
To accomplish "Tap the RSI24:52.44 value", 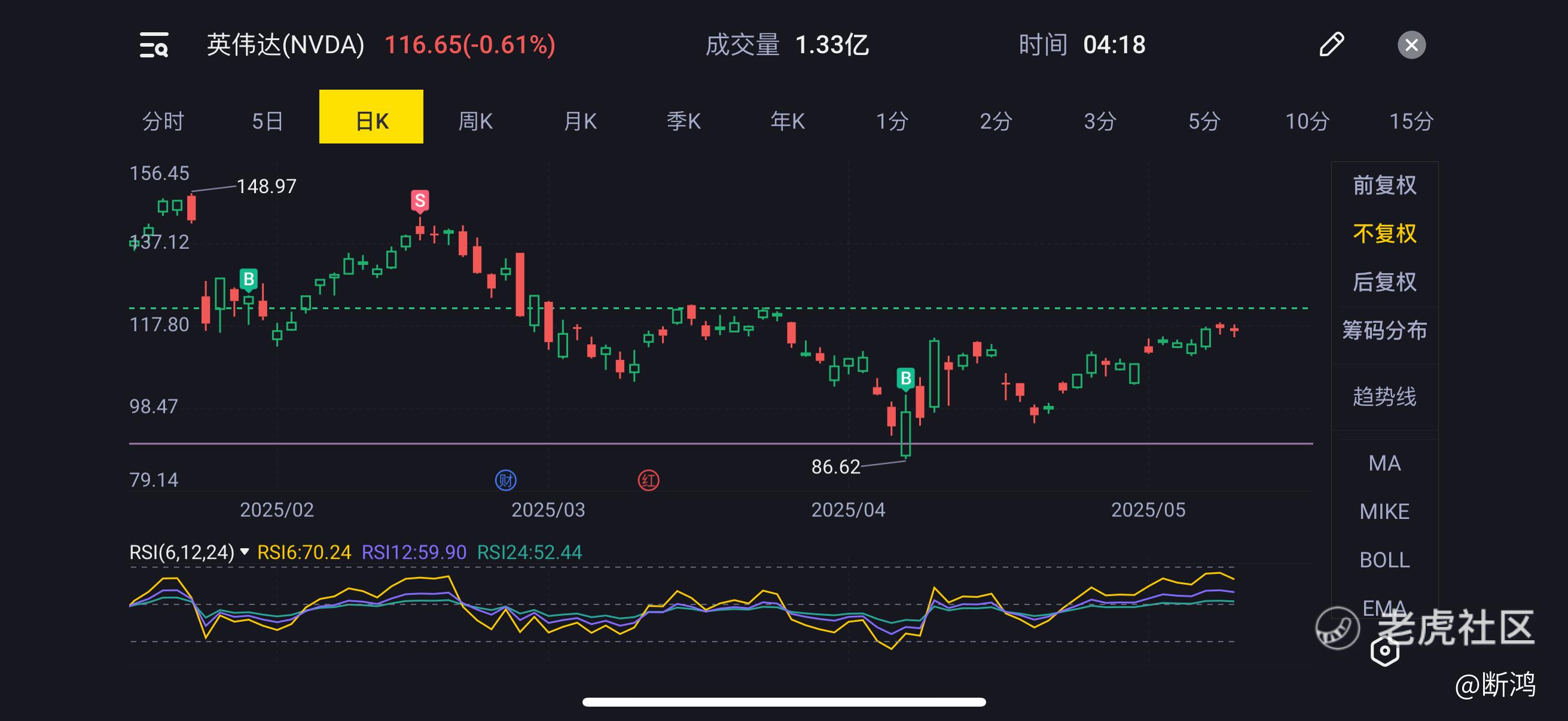I will click(530, 552).
